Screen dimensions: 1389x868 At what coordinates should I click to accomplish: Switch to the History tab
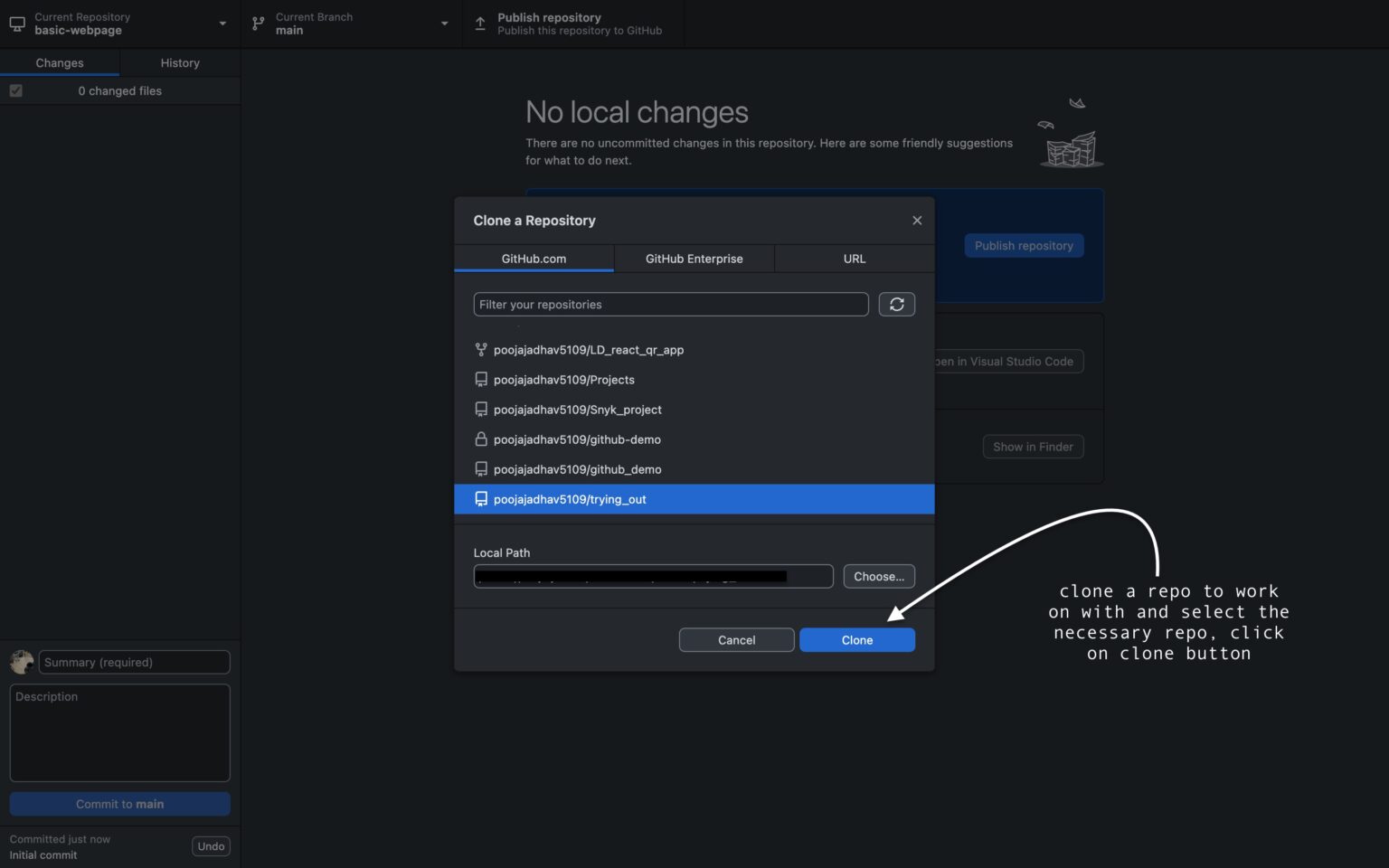pos(179,62)
